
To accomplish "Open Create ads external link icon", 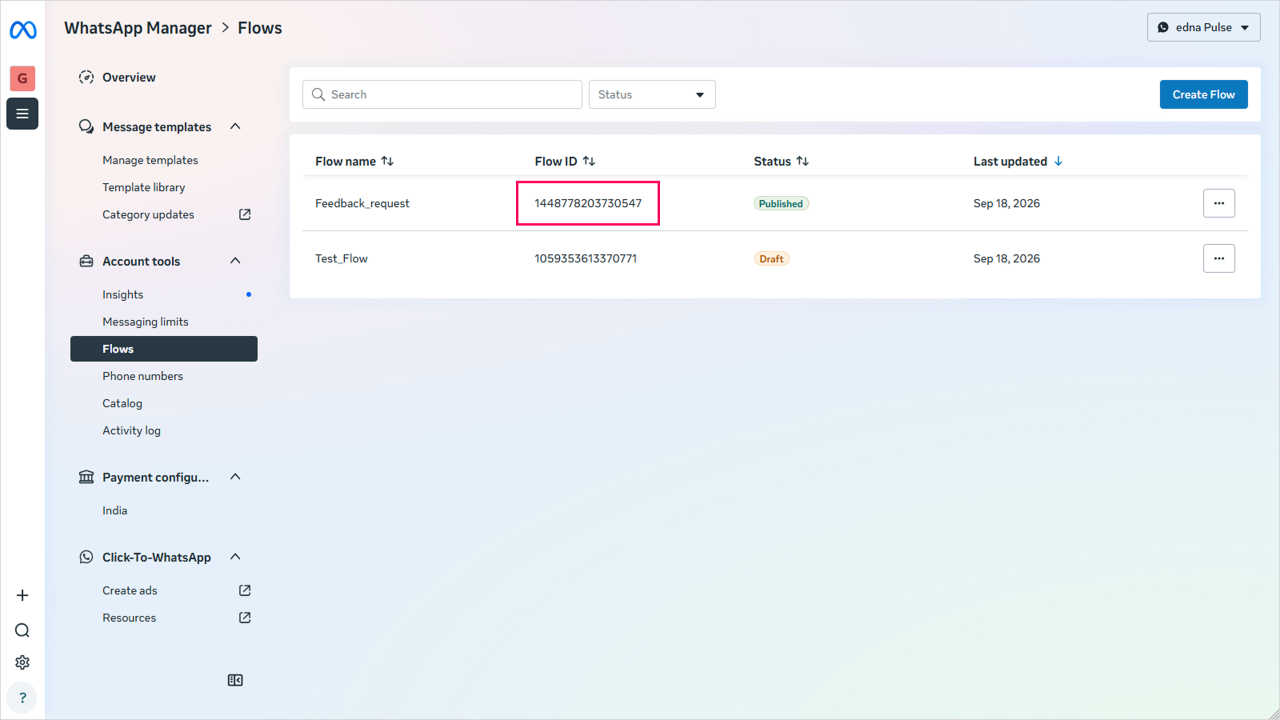I will click(x=245, y=590).
